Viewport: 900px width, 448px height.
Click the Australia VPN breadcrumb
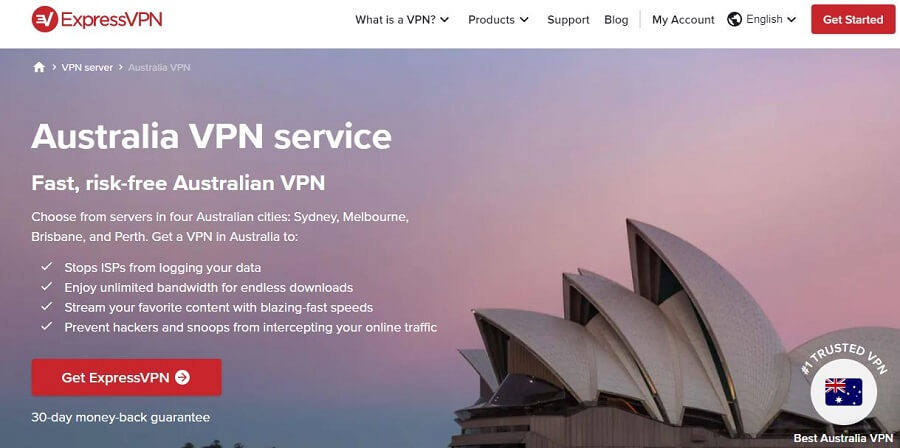click(159, 67)
